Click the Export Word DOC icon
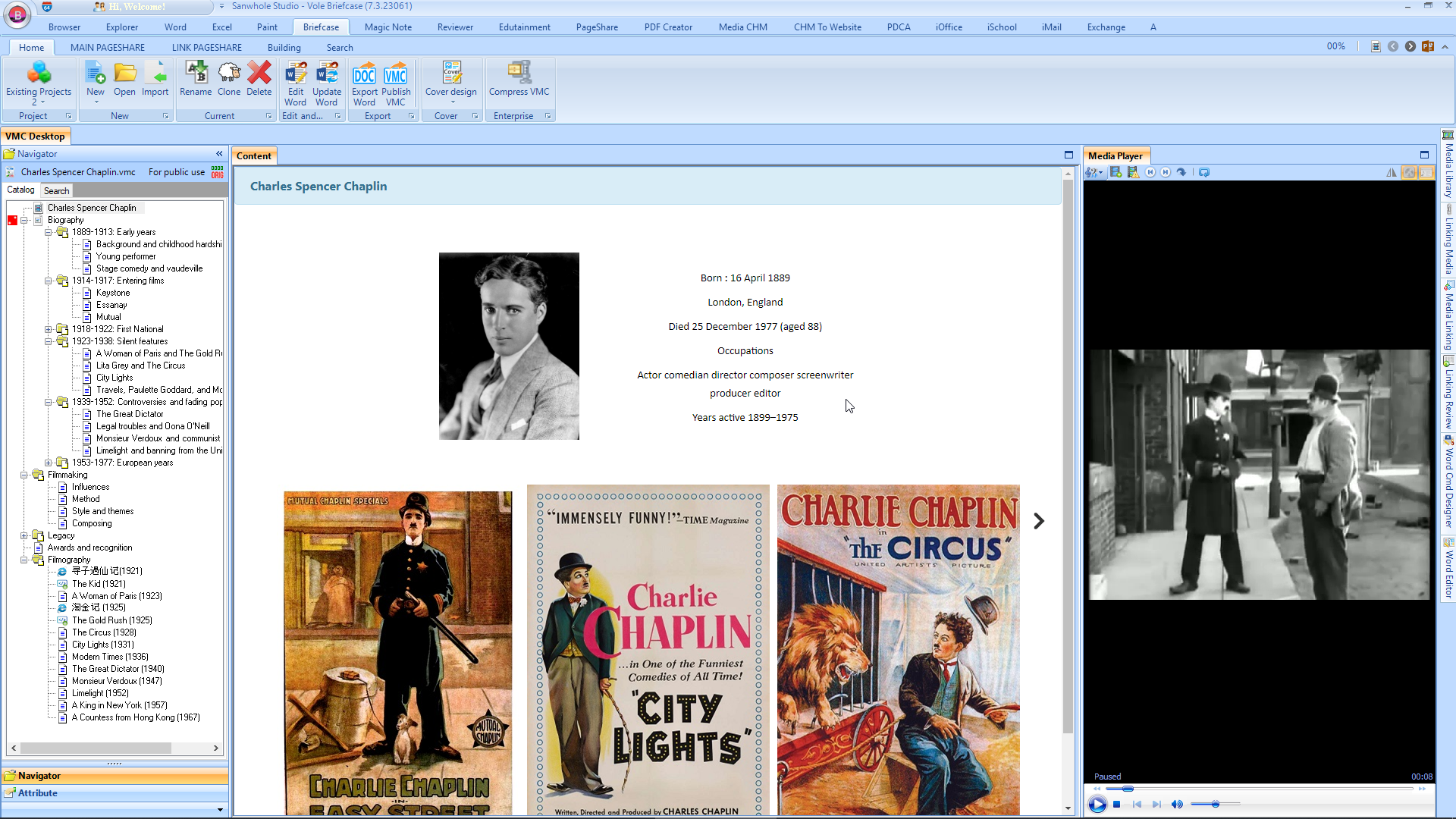 (364, 74)
